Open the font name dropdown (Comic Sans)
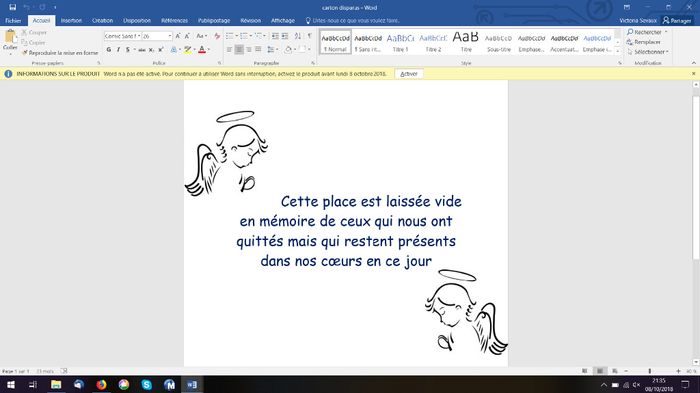The image size is (700, 393). click(139, 36)
